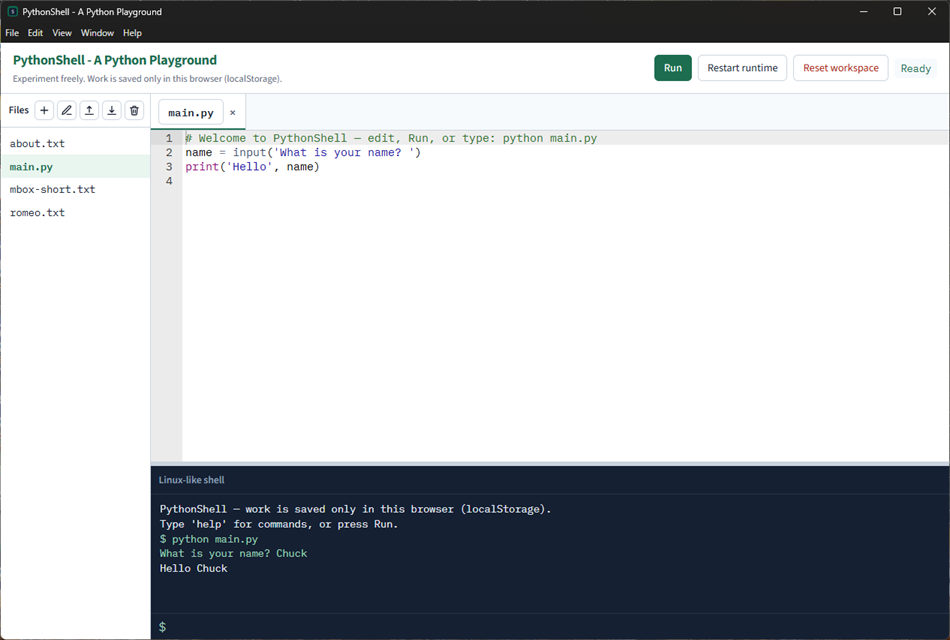Click the 'Type help for commands' line
Screen dimensions: 950x640
(x=279, y=524)
